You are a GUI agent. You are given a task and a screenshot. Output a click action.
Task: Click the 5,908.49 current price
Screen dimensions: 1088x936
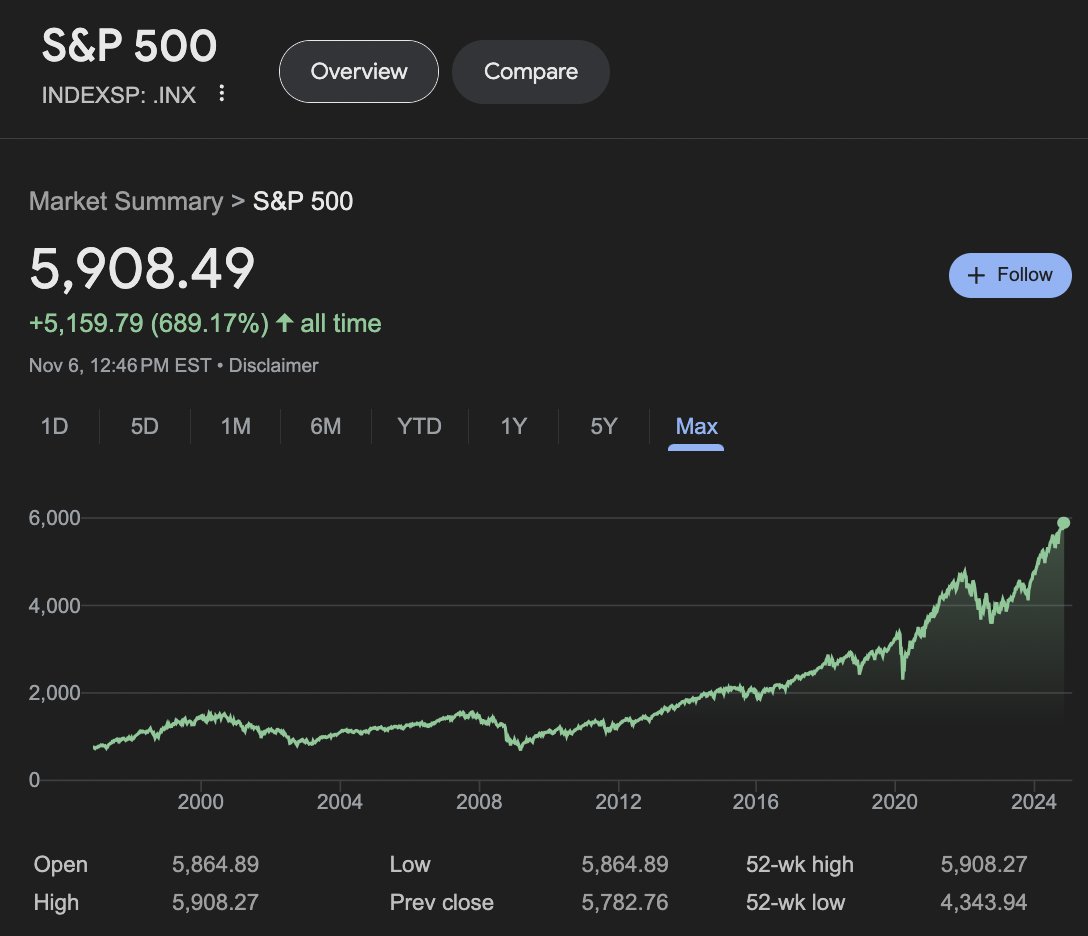point(142,269)
